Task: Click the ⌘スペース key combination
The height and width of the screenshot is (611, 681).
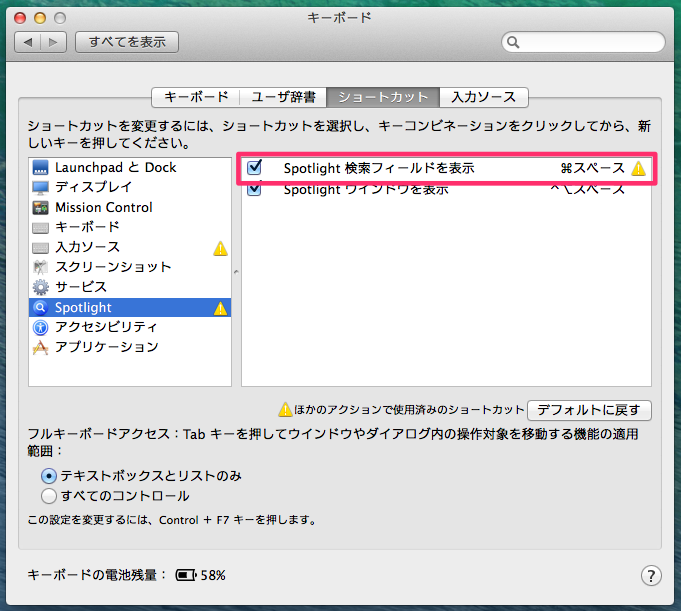Action: (x=592, y=168)
